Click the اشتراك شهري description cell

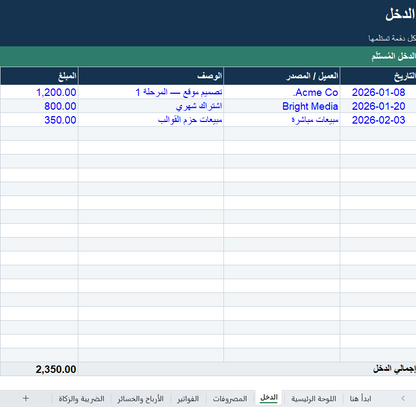click(x=151, y=106)
